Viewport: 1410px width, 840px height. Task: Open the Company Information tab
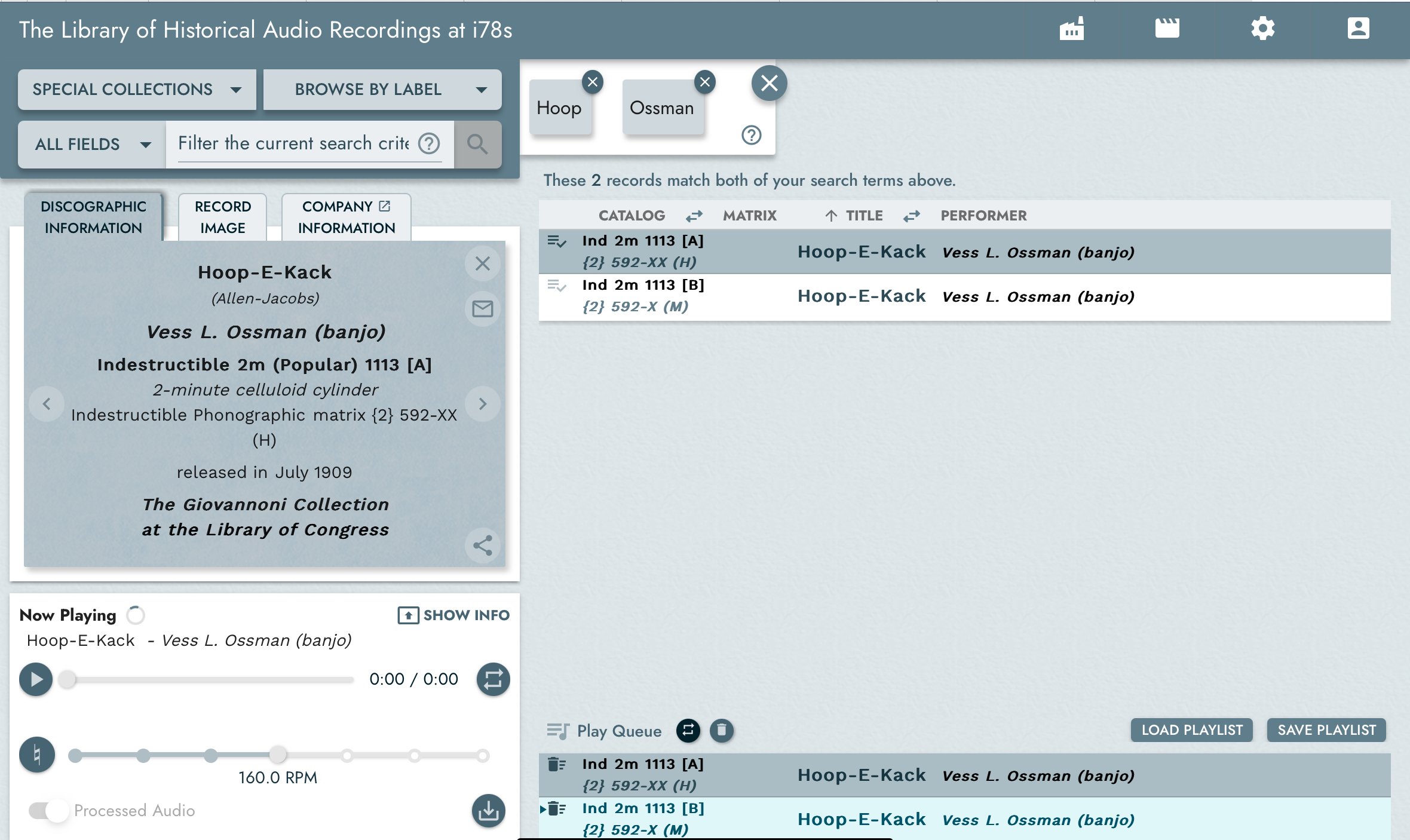pyautogui.click(x=346, y=217)
